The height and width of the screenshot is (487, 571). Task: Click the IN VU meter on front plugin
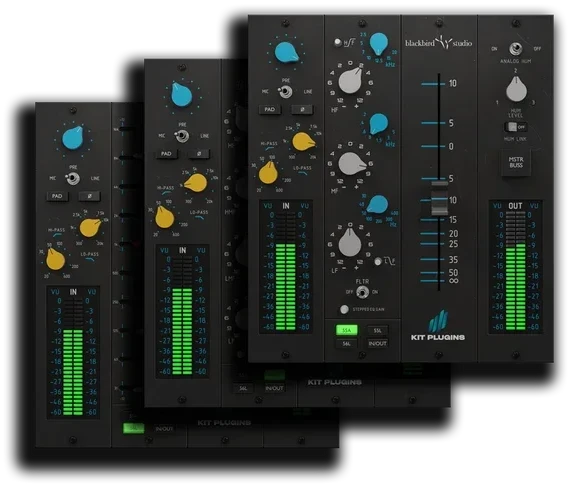coord(286,267)
